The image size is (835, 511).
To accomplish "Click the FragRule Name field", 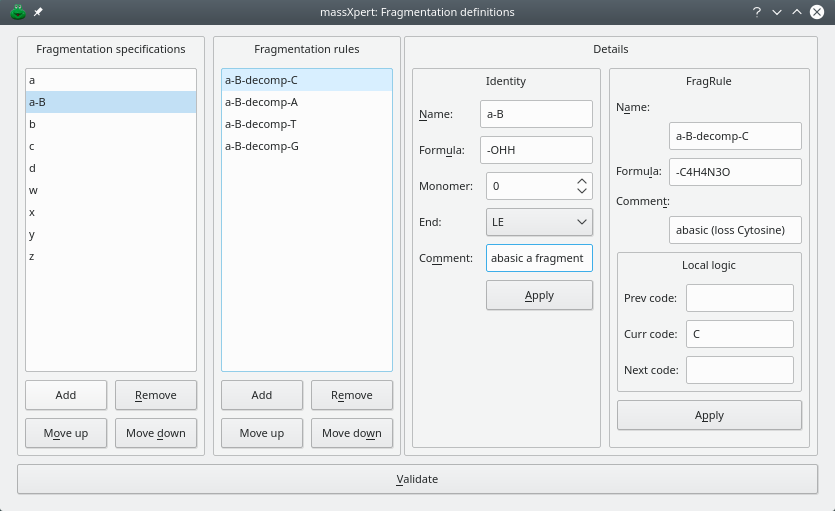I will 735,136.
